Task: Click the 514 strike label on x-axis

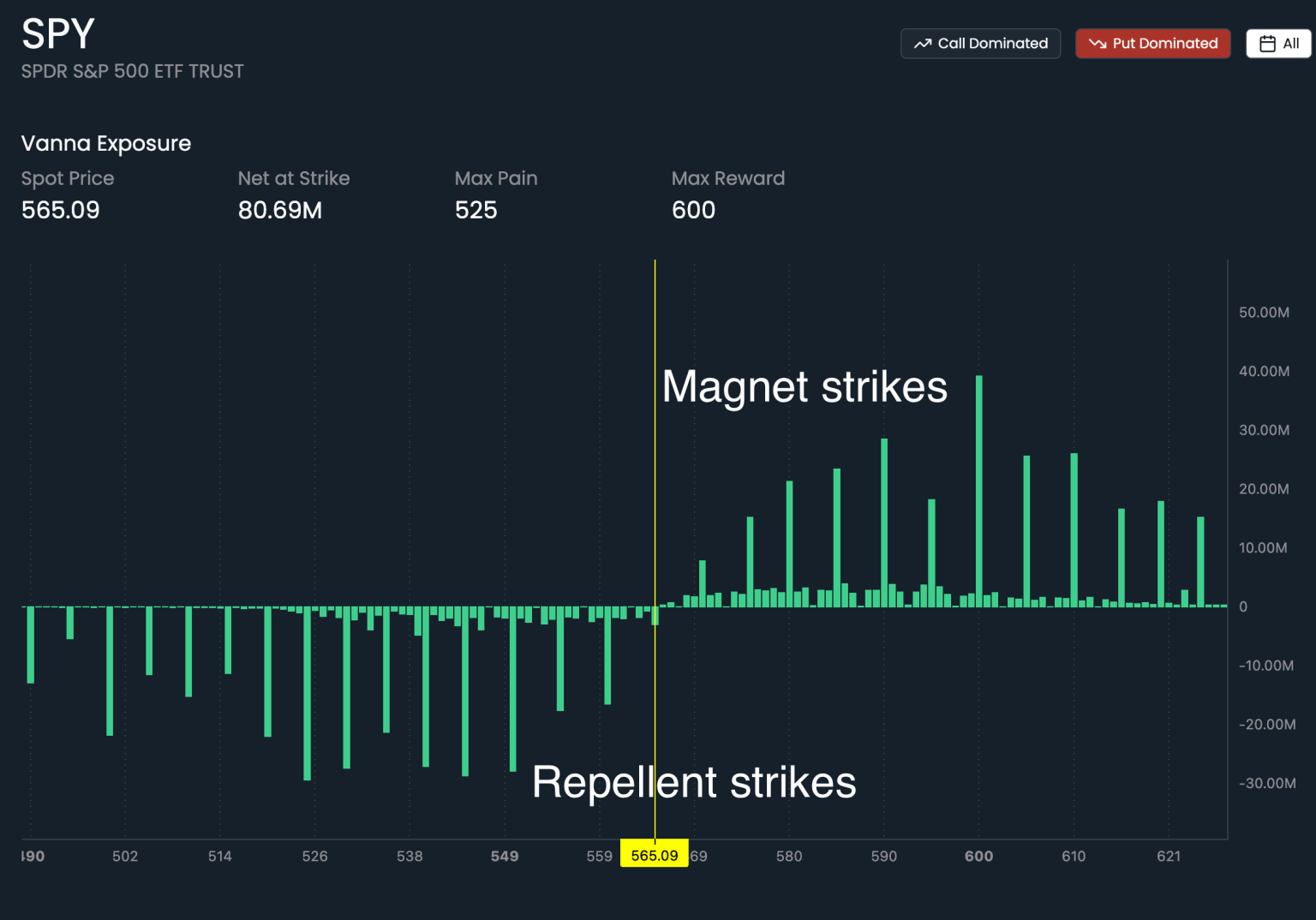Action: point(220,856)
